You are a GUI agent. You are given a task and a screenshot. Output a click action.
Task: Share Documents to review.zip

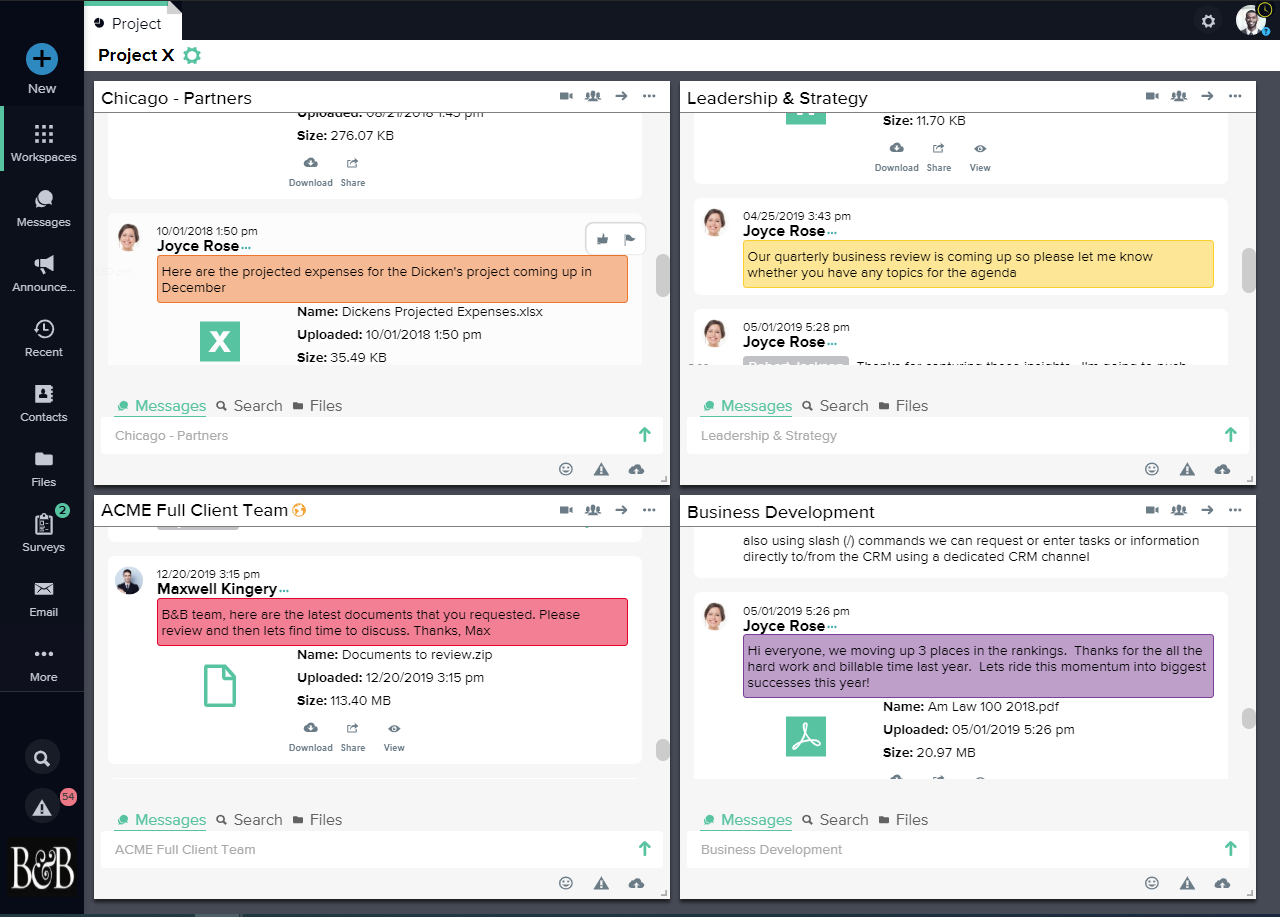click(x=353, y=736)
